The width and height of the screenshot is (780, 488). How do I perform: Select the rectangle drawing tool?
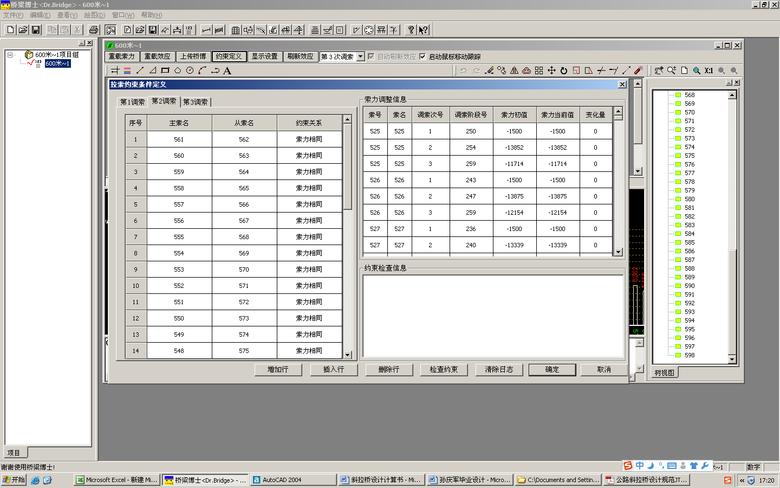[x=164, y=71]
